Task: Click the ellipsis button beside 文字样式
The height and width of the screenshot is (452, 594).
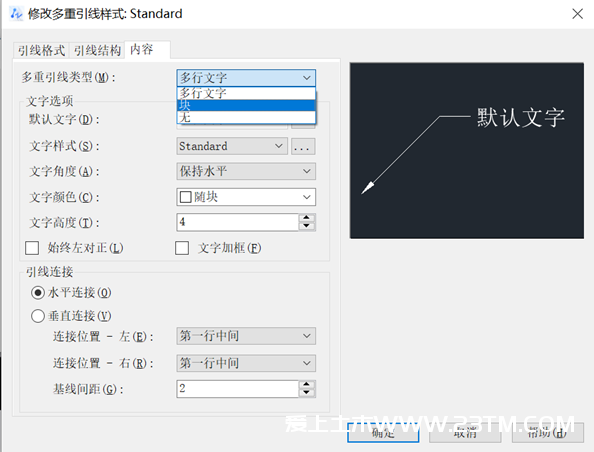Action: click(x=303, y=146)
